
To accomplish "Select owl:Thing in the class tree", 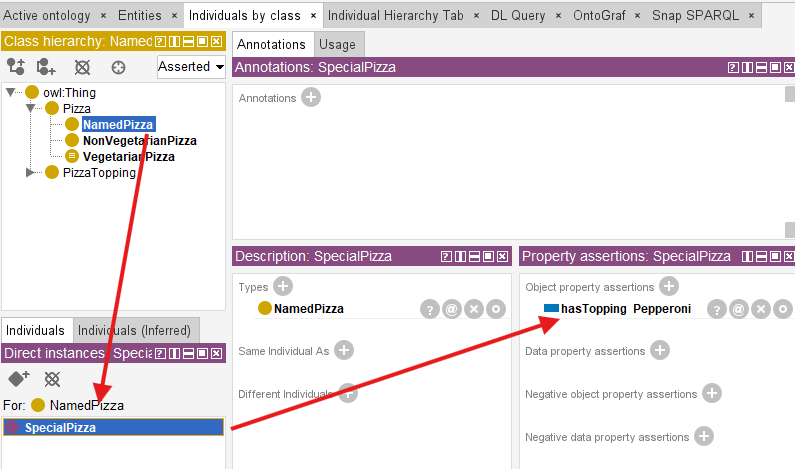I will (x=69, y=92).
